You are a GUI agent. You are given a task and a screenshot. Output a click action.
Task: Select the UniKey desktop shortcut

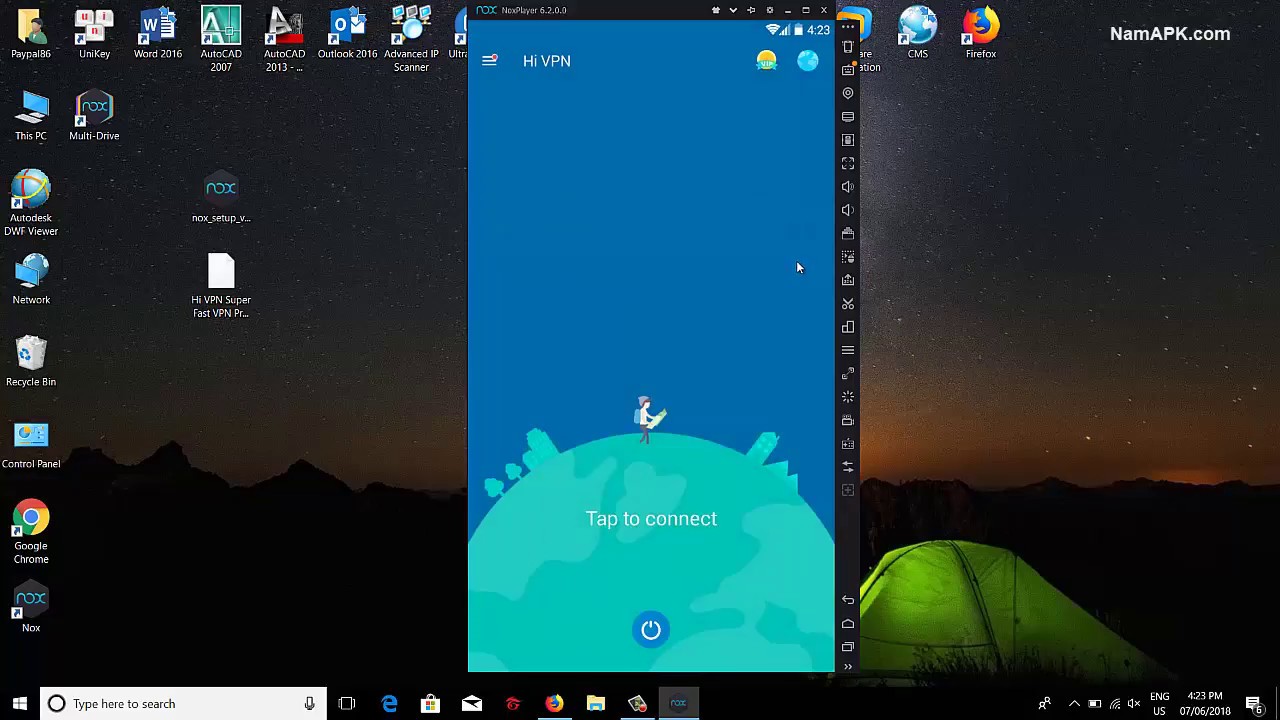point(94,34)
